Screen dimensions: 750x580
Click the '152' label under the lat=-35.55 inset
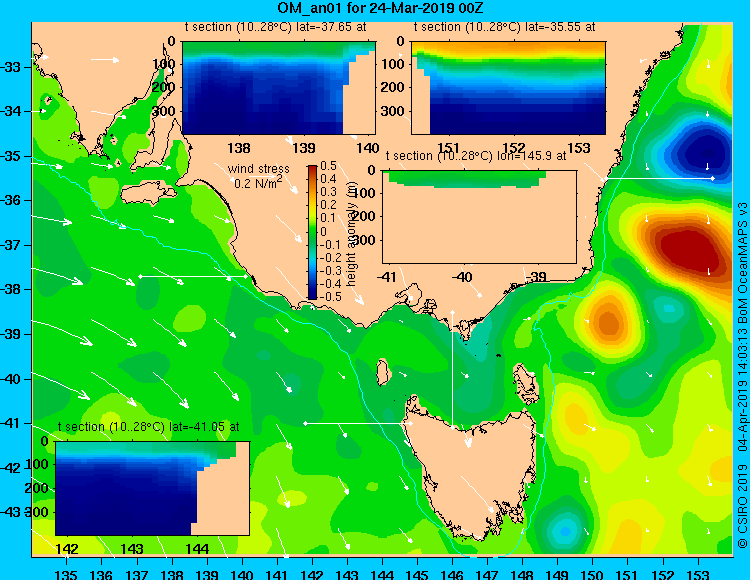tap(514, 148)
